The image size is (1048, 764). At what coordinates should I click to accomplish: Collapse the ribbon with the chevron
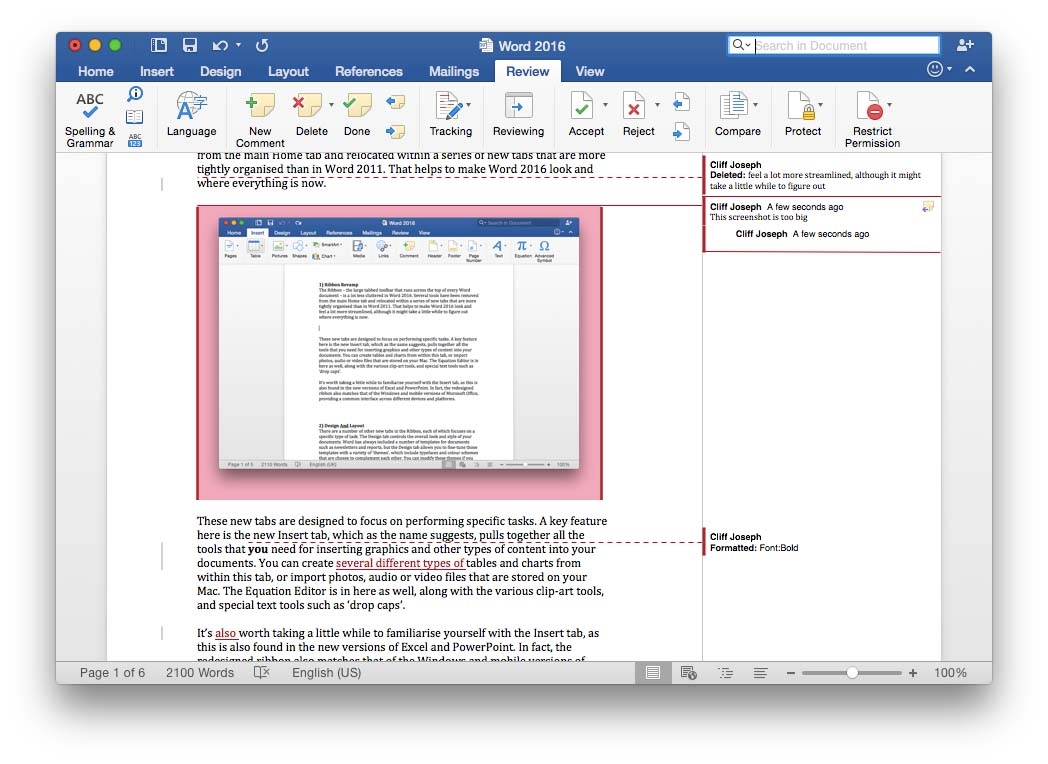coord(970,69)
